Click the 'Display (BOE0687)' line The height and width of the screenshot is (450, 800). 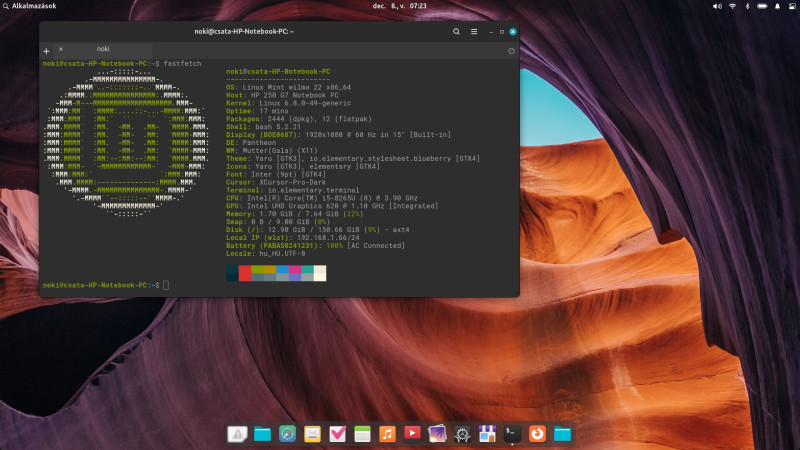click(338, 135)
